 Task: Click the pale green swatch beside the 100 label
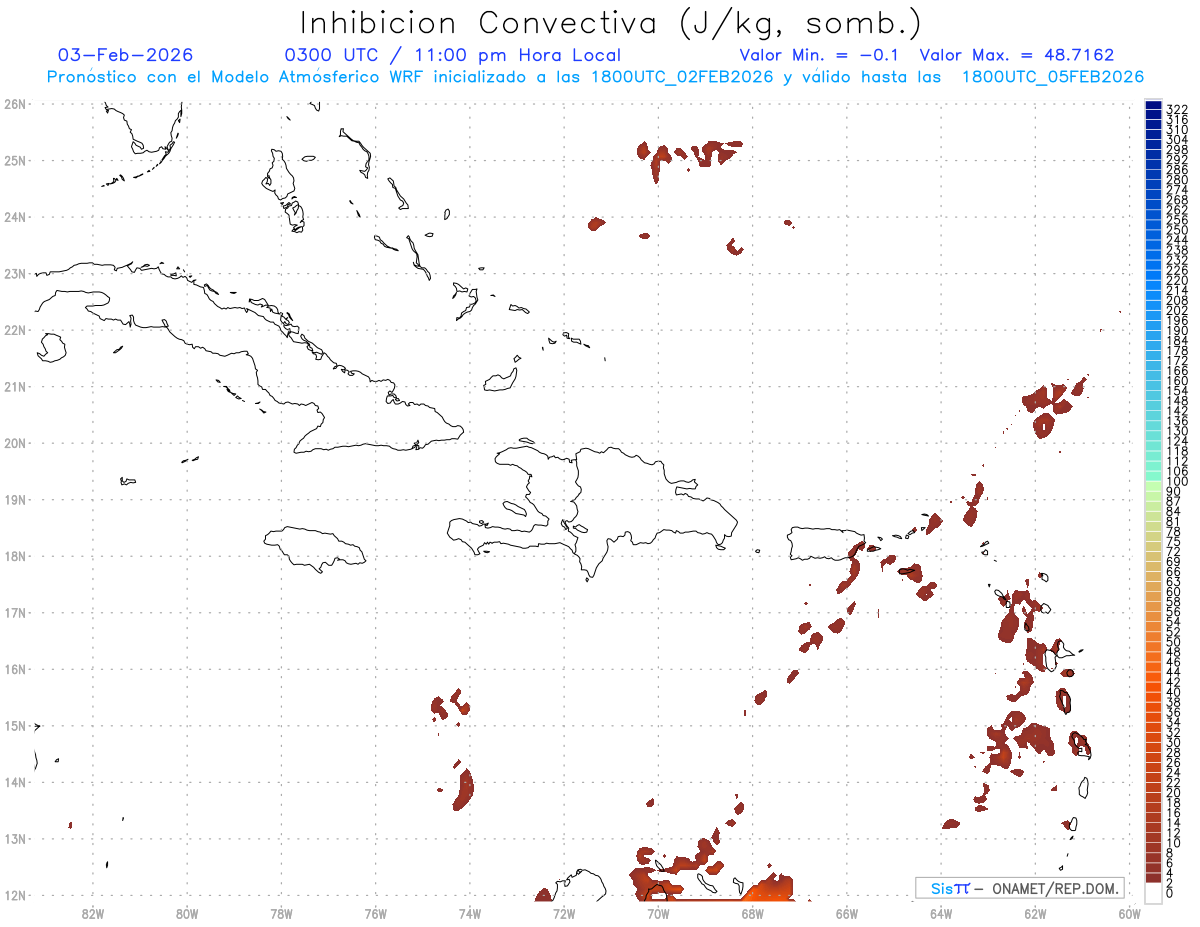click(x=1153, y=488)
